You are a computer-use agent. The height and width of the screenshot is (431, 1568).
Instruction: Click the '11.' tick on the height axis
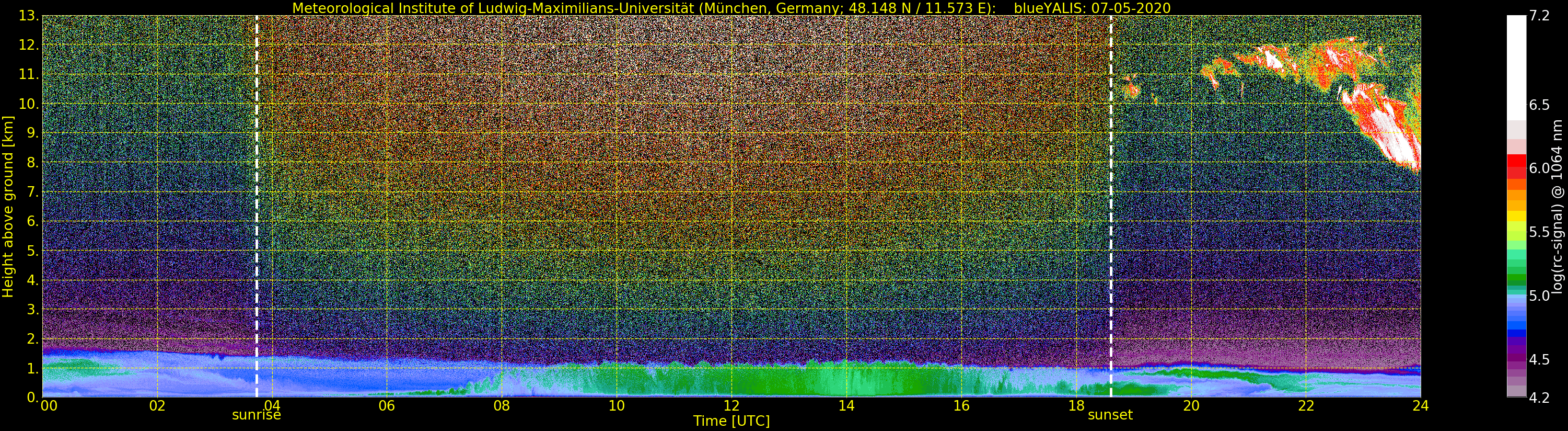28,74
